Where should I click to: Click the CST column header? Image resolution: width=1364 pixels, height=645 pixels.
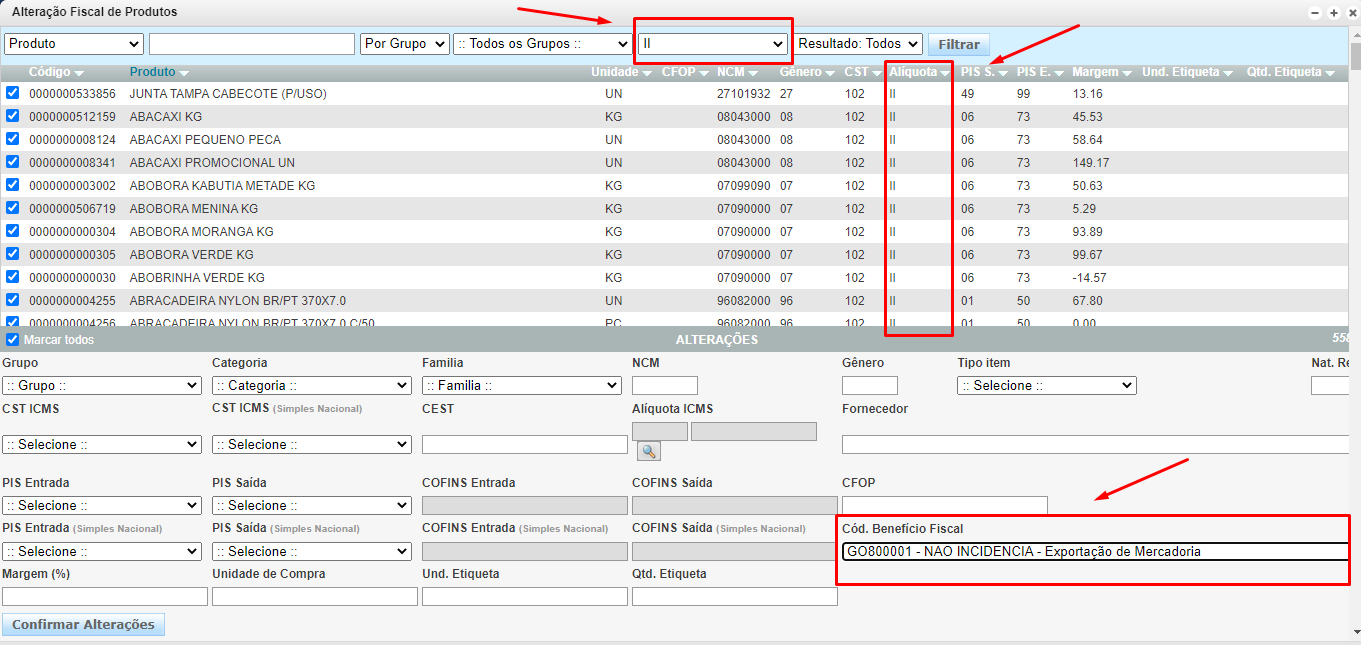coord(856,72)
